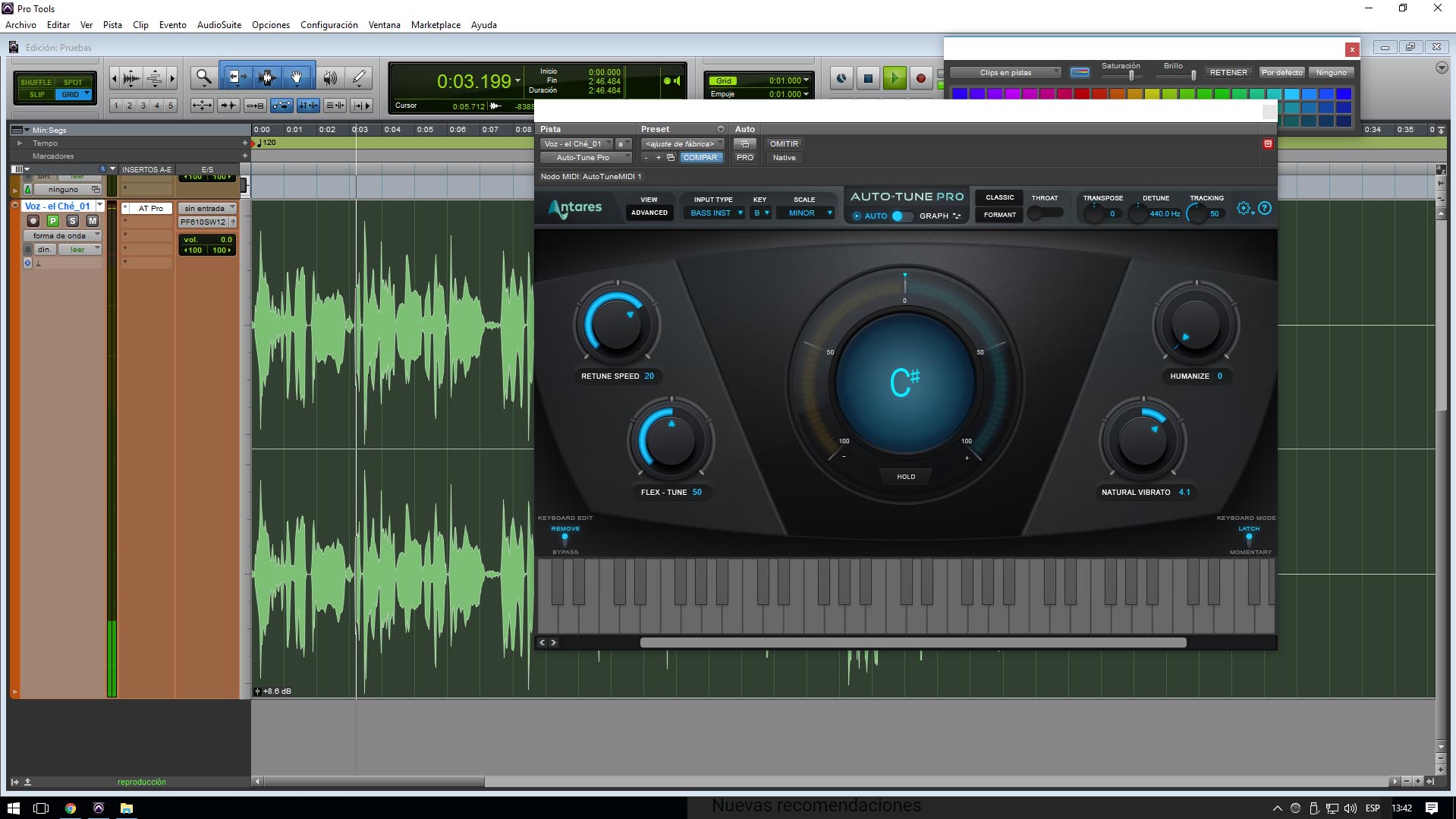The image size is (1456, 819).
Task: Open the SCALE dropdown set to MINOR
Action: pos(806,213)
